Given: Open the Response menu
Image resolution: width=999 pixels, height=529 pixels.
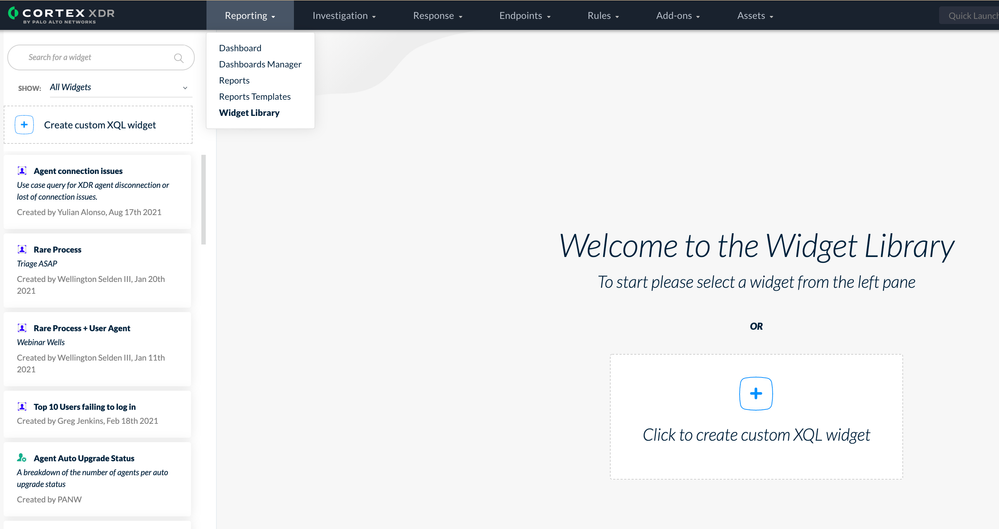Looking at the screenshot, I should [438, 15].
